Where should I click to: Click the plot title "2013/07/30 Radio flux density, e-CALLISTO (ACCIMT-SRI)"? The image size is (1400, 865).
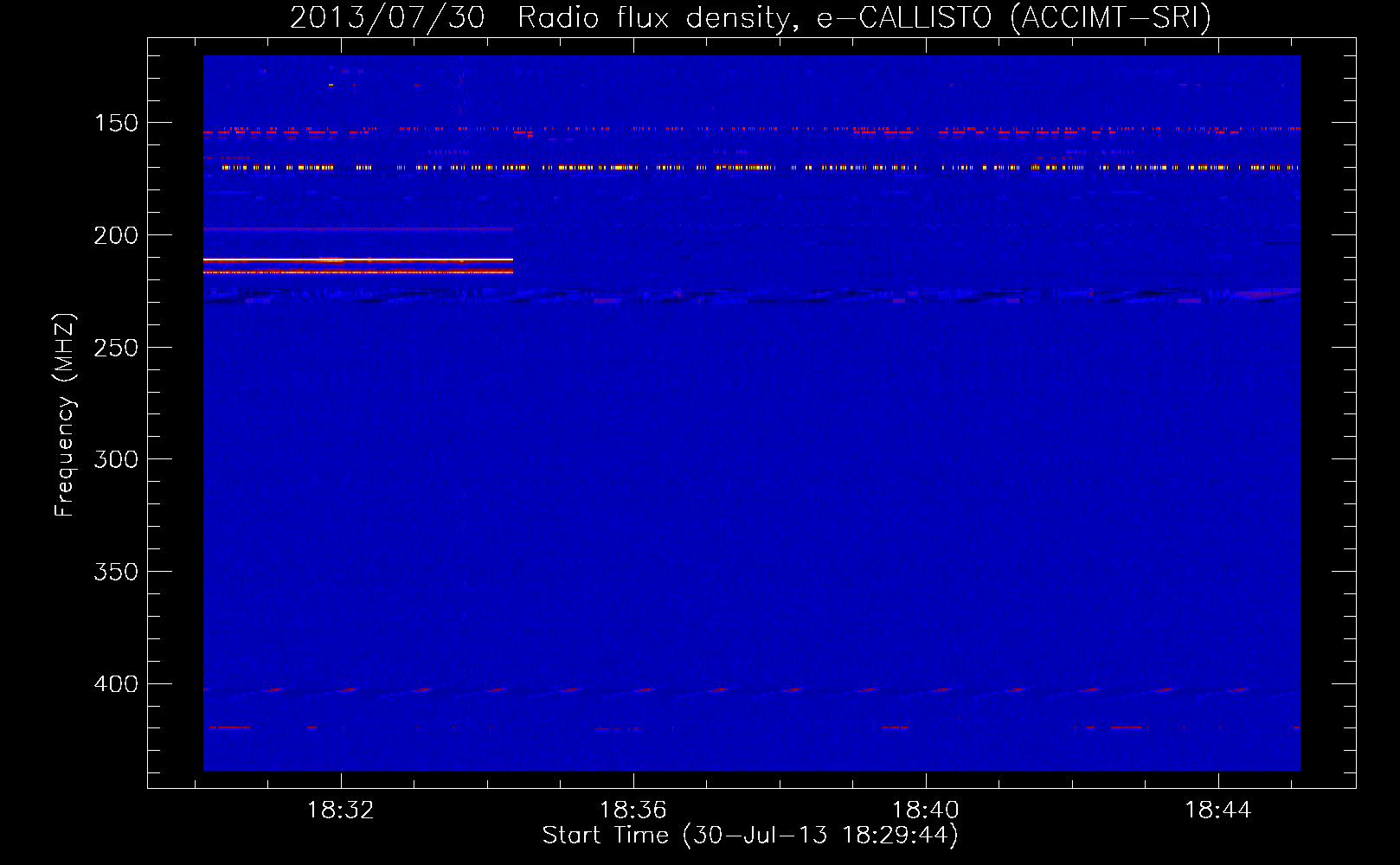pos(750,17)
